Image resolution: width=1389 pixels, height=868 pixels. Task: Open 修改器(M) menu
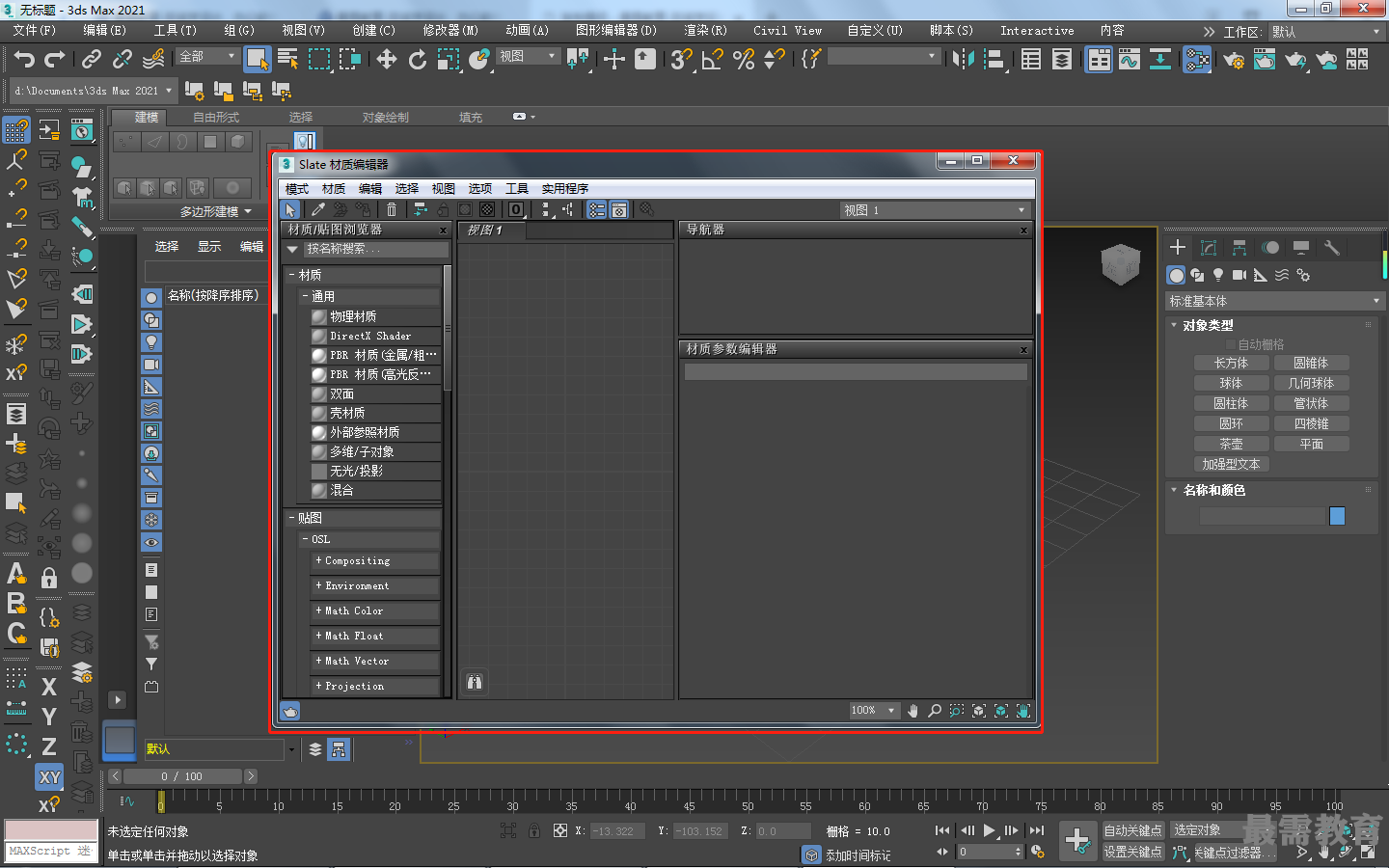pos(450,31)
